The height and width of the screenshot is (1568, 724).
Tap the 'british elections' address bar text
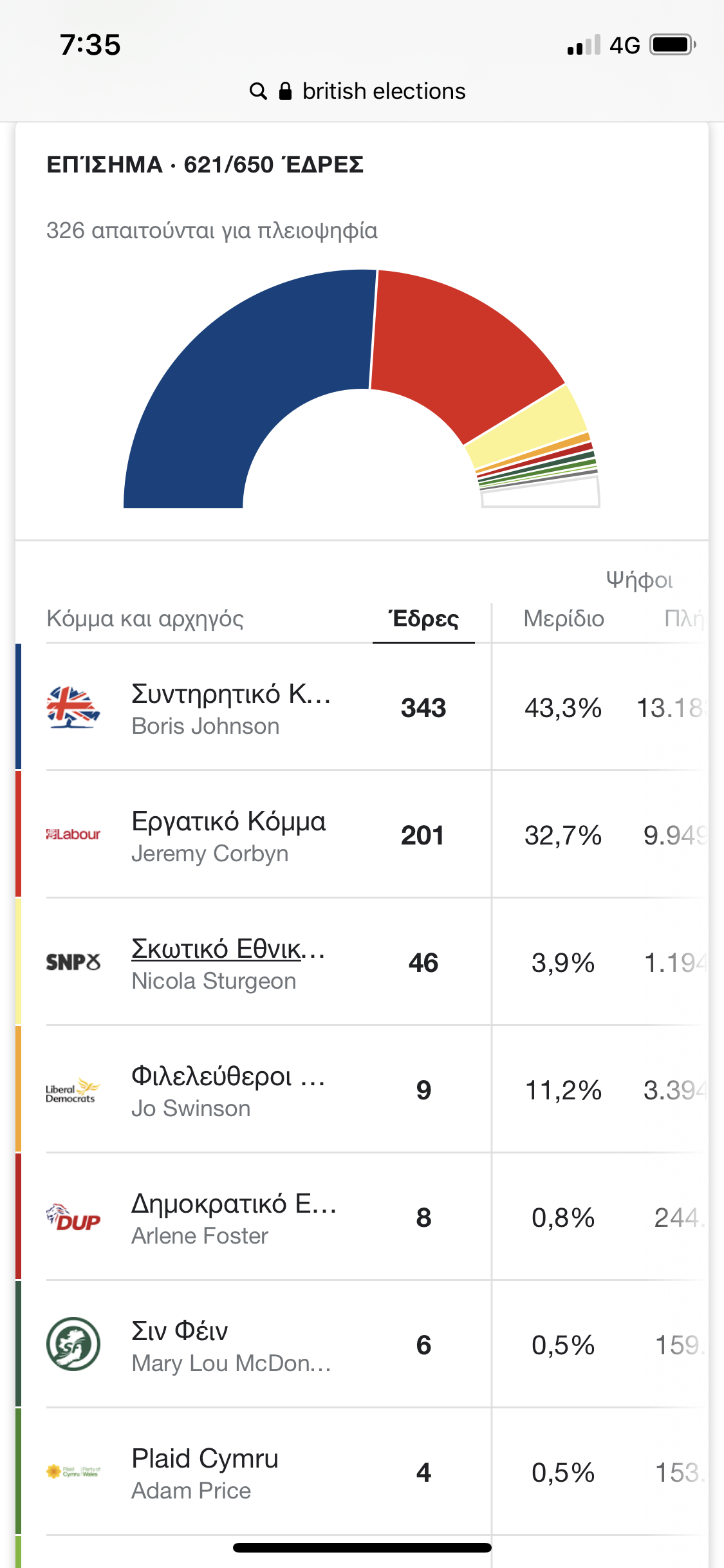tap(384, 91)
